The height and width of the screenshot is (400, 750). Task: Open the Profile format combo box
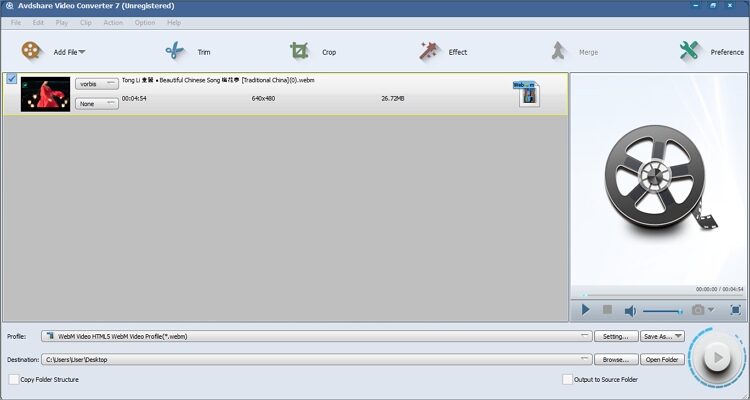point(317,336)
